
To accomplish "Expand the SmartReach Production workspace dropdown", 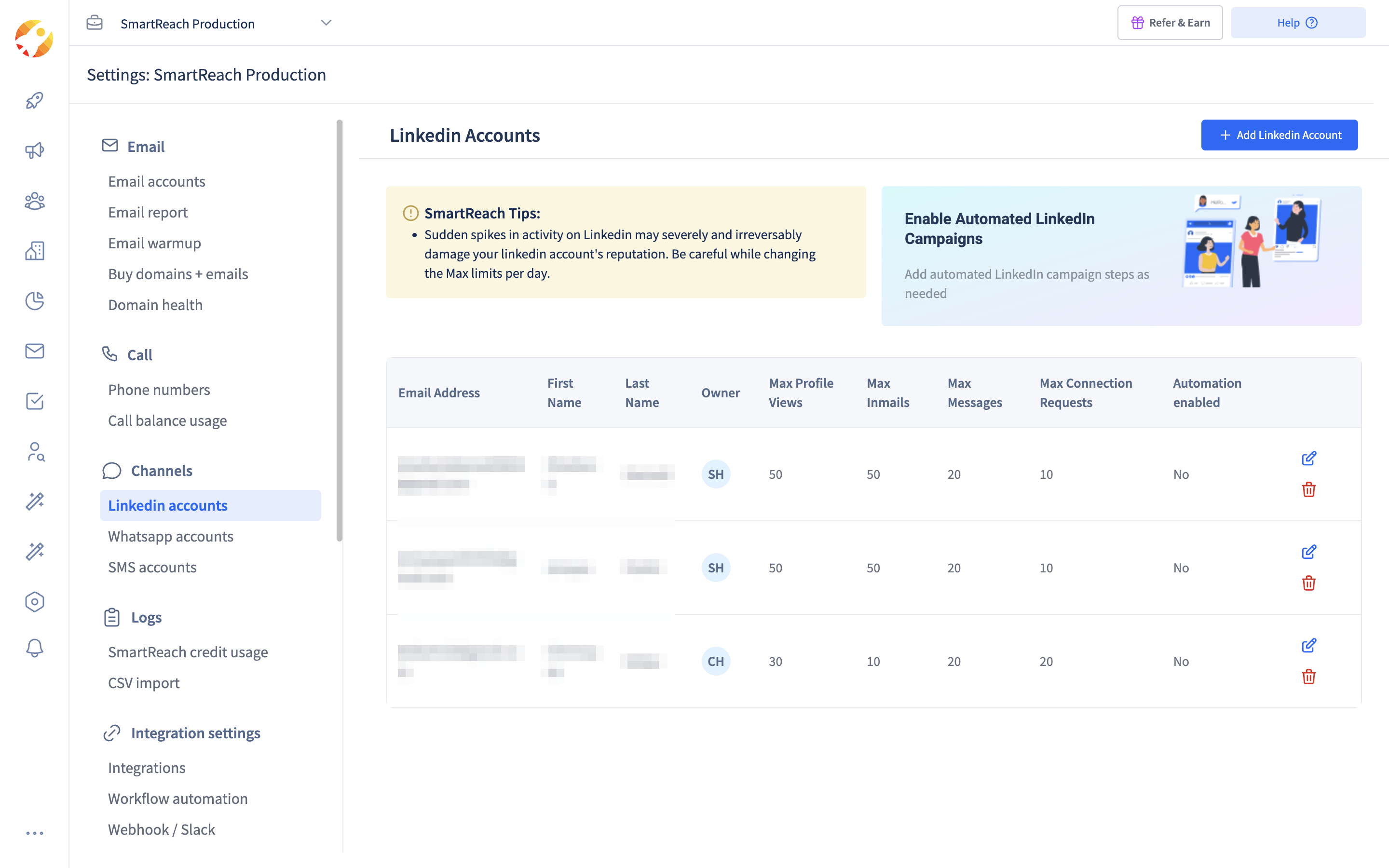I will tap(326, 23).
